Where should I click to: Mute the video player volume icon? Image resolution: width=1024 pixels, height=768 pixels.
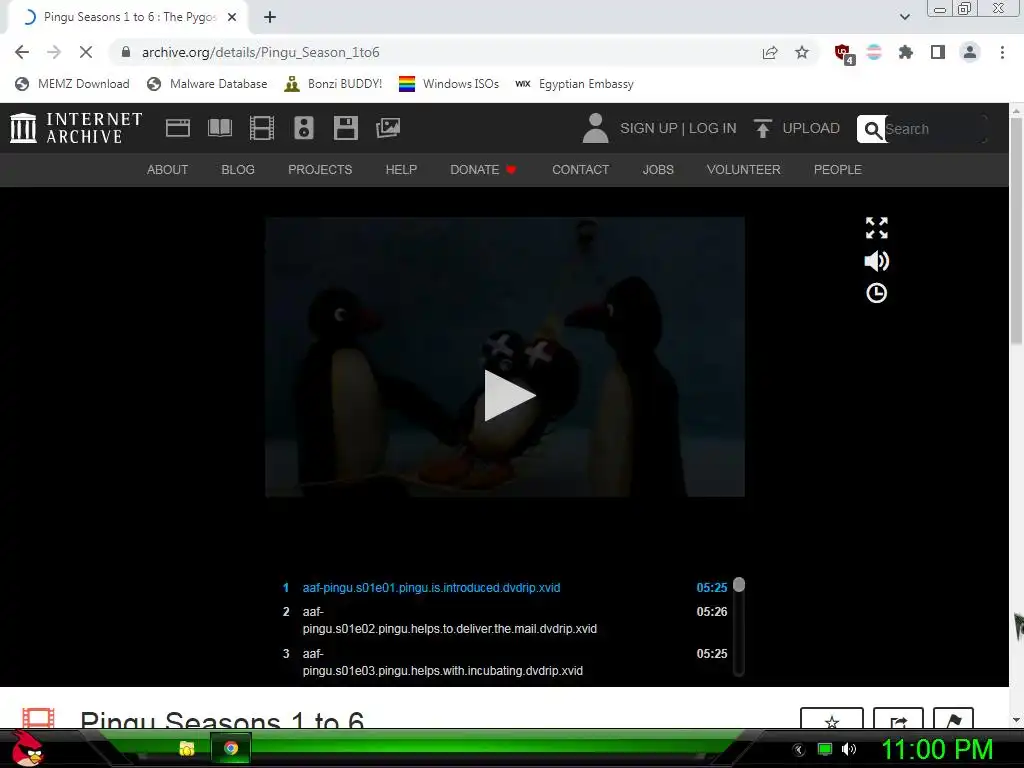tap(876, 261)
